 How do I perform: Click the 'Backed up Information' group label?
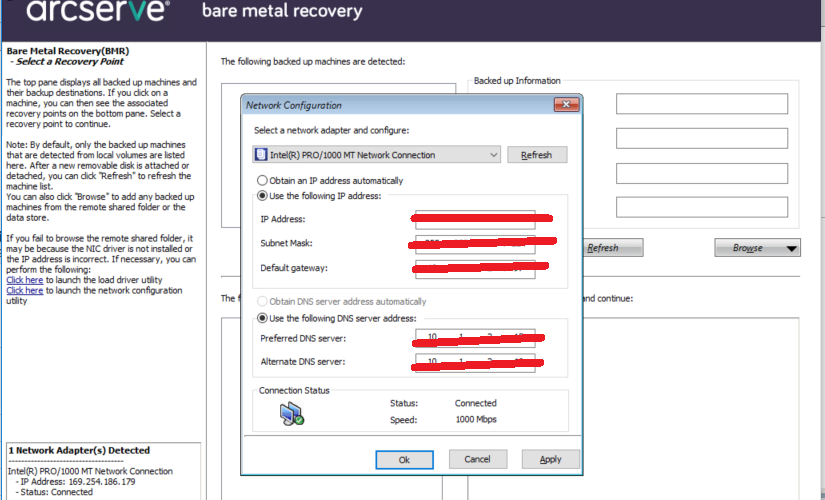(517, 81)
